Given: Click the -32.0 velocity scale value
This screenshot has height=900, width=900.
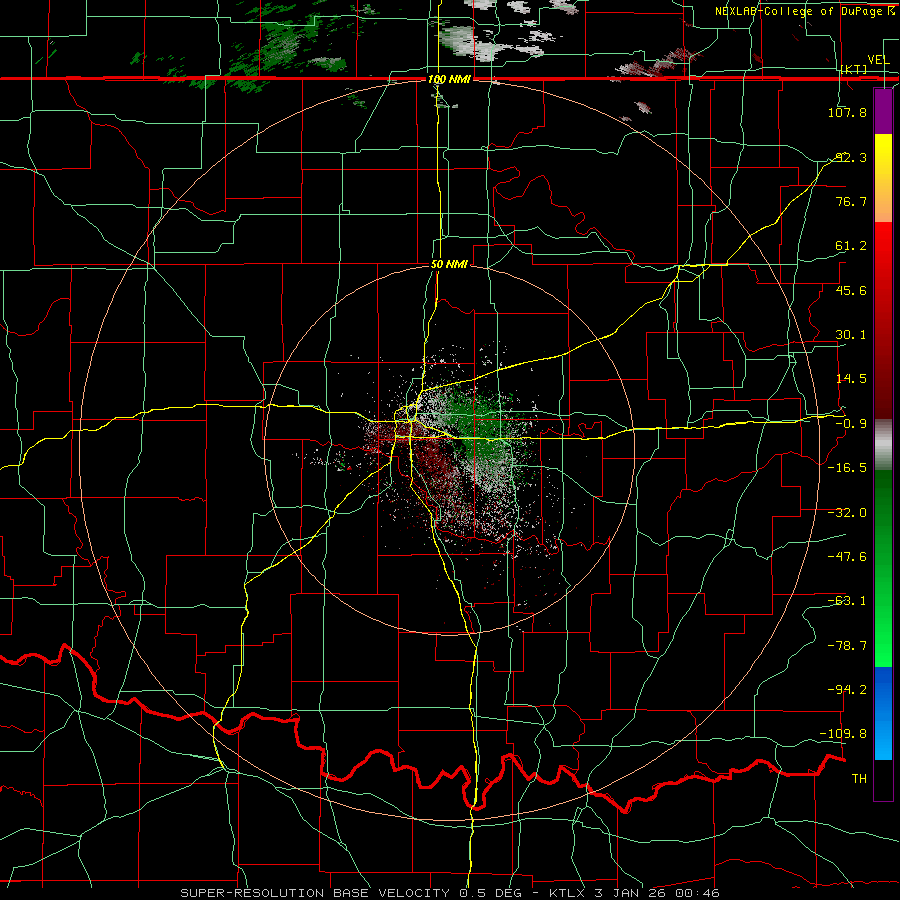Looking at the screenshot, I should click(x=847, y=512).
